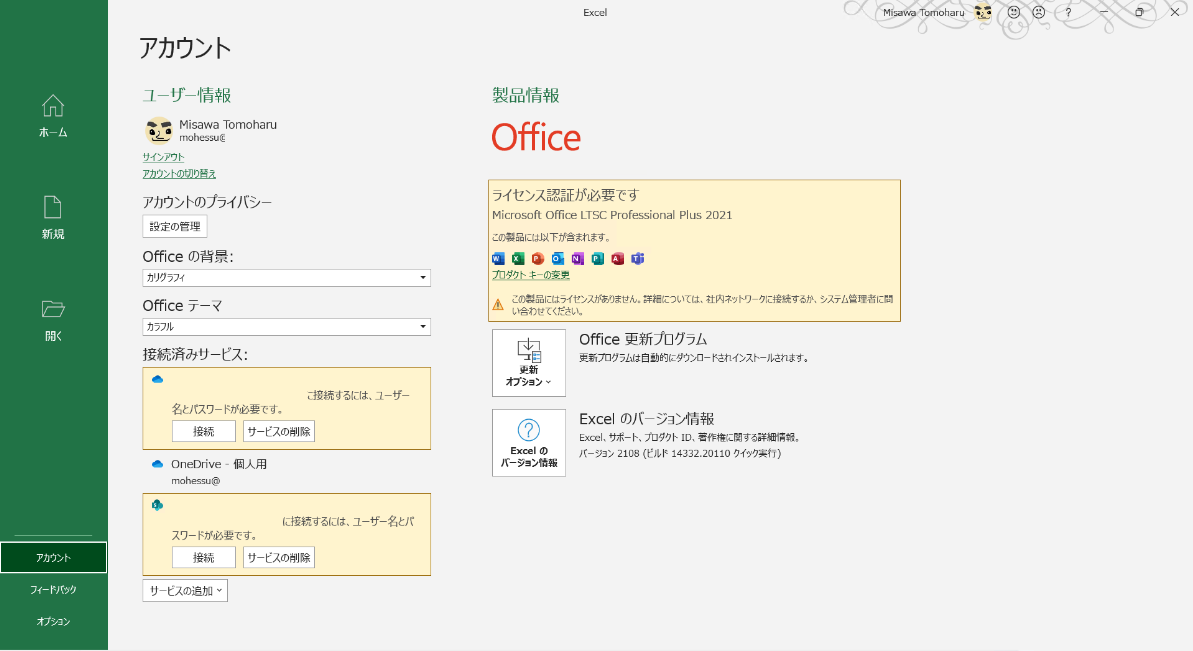Click the Publisher app icon in the product box
This screenshot has height=651, width=1193.
click(x=597, y=259)
